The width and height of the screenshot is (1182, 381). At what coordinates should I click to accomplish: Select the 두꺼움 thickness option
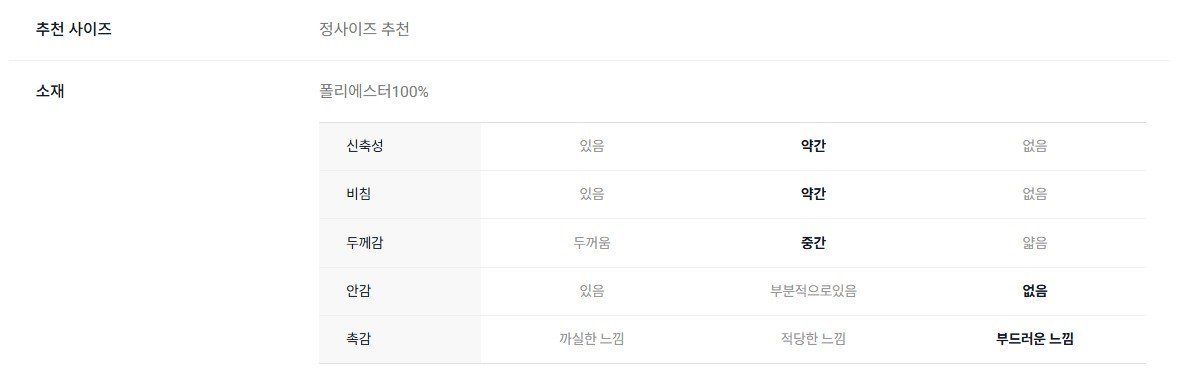click(592, 243)
